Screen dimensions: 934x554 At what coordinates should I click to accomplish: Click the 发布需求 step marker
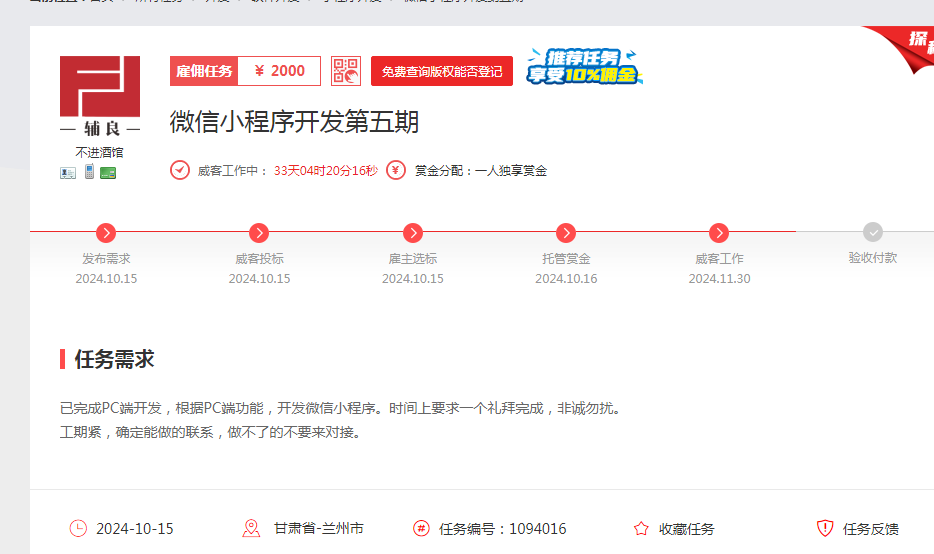click(106, 233)
